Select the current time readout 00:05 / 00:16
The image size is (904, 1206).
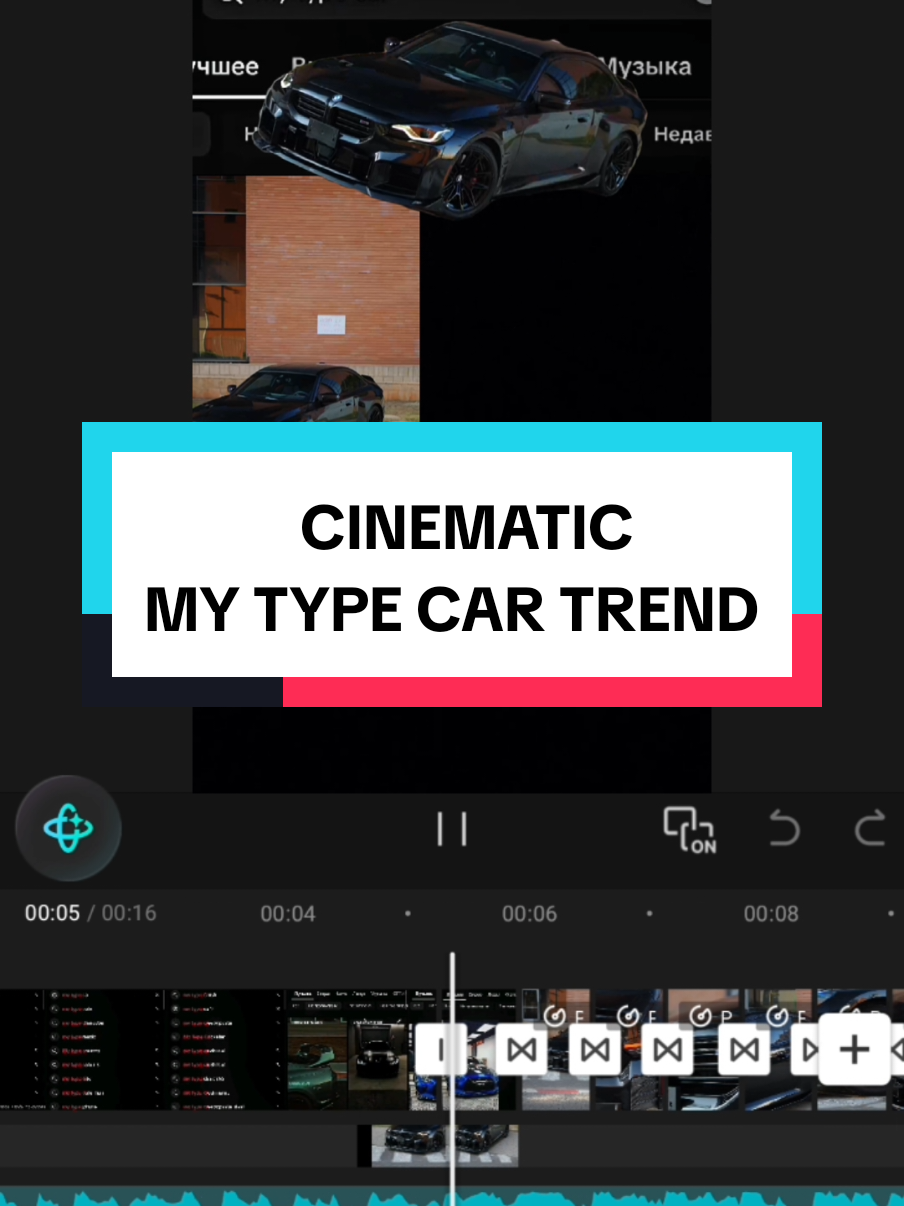click(91, 913)
